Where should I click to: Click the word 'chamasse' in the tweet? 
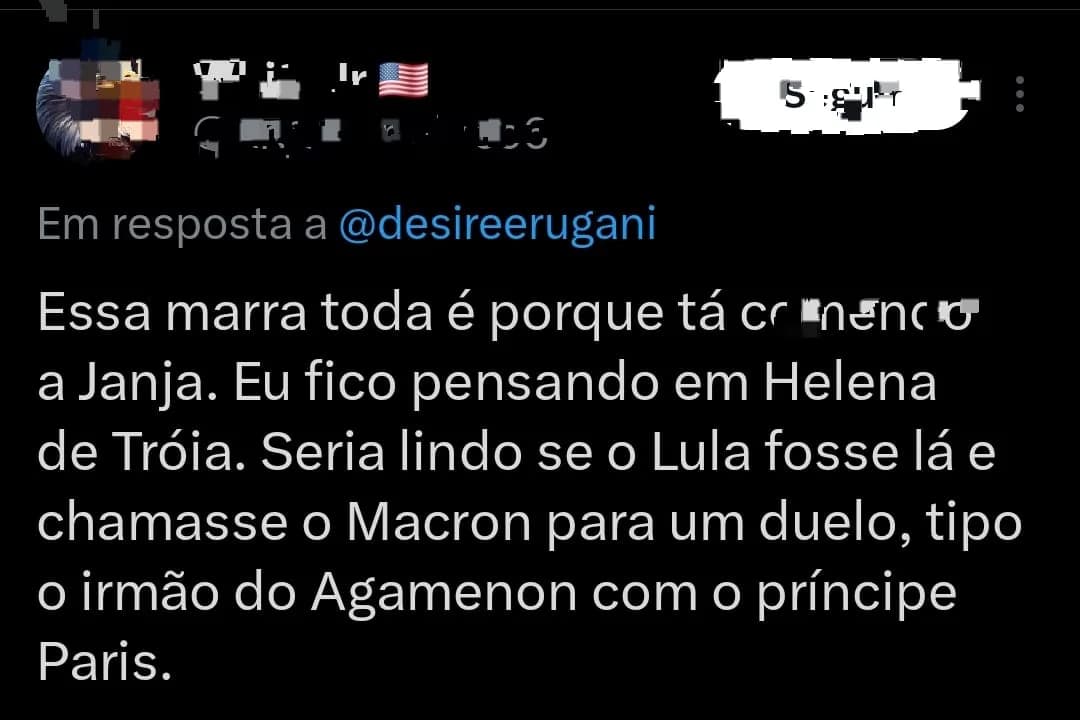(163, 523)
